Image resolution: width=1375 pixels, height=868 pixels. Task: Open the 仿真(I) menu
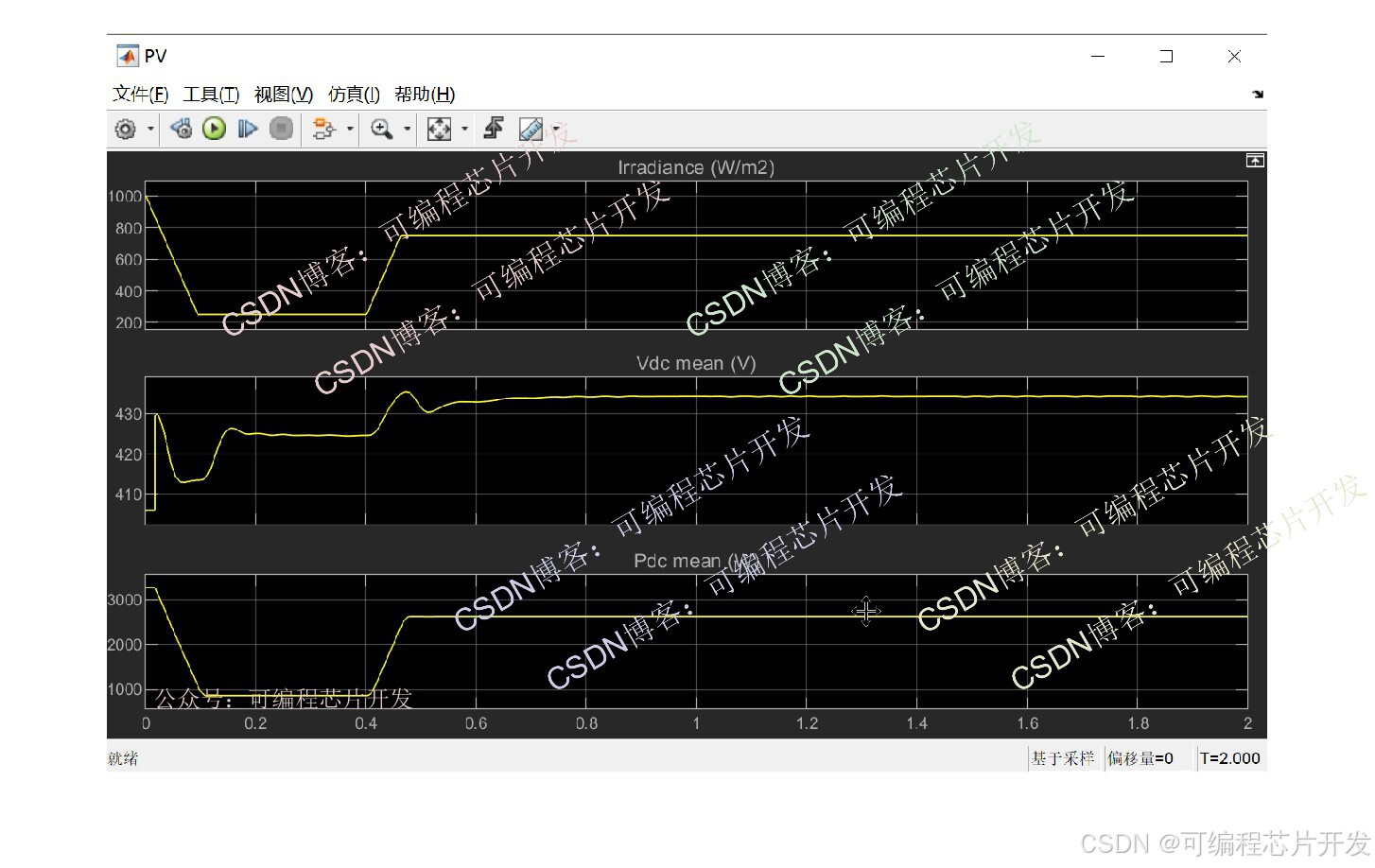pos(354,94)
